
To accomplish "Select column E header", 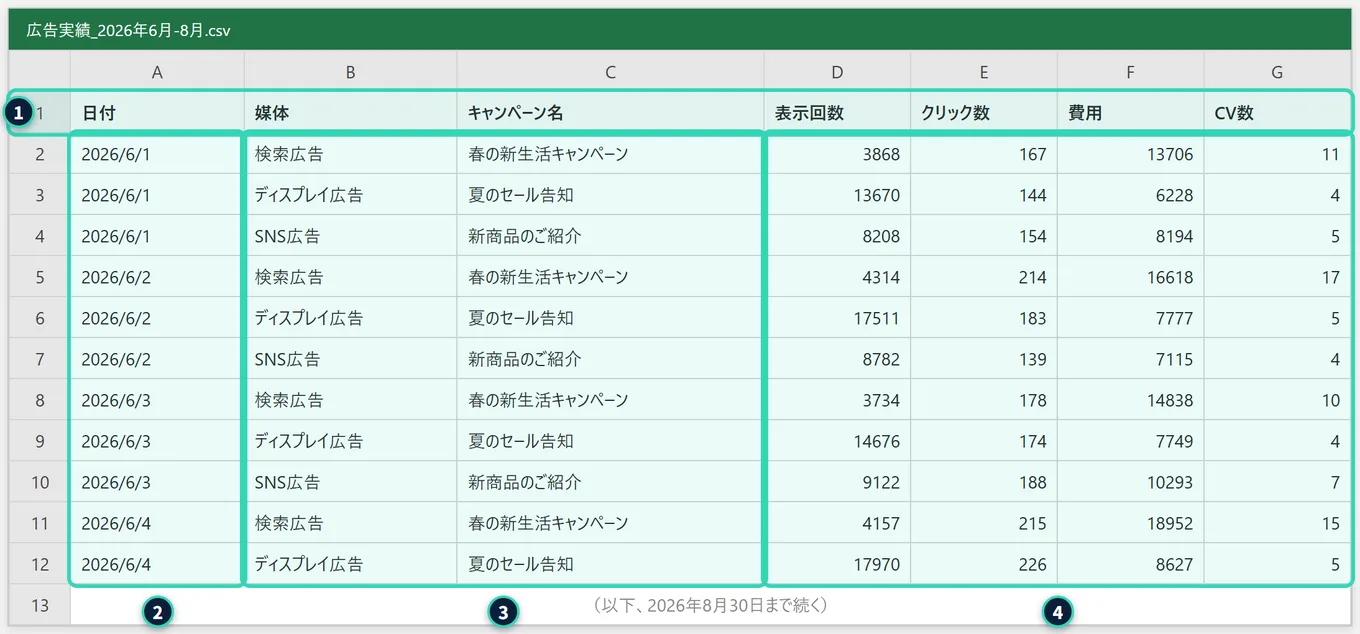I will click(984, 72).
